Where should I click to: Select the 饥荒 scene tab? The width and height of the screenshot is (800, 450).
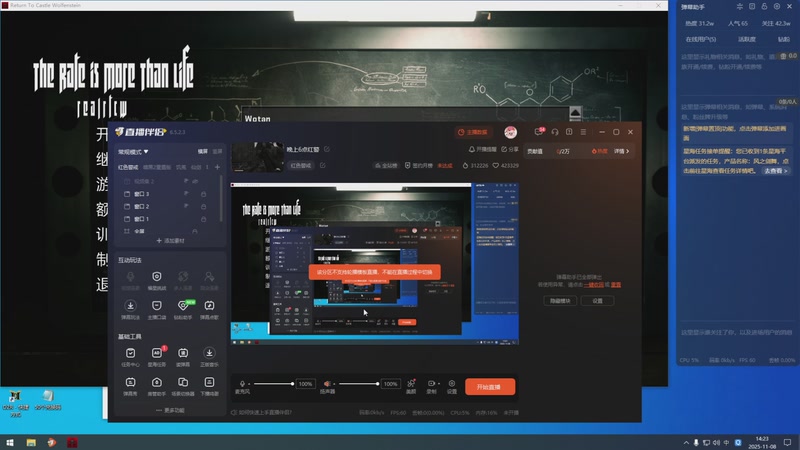(x=181, y=167)
